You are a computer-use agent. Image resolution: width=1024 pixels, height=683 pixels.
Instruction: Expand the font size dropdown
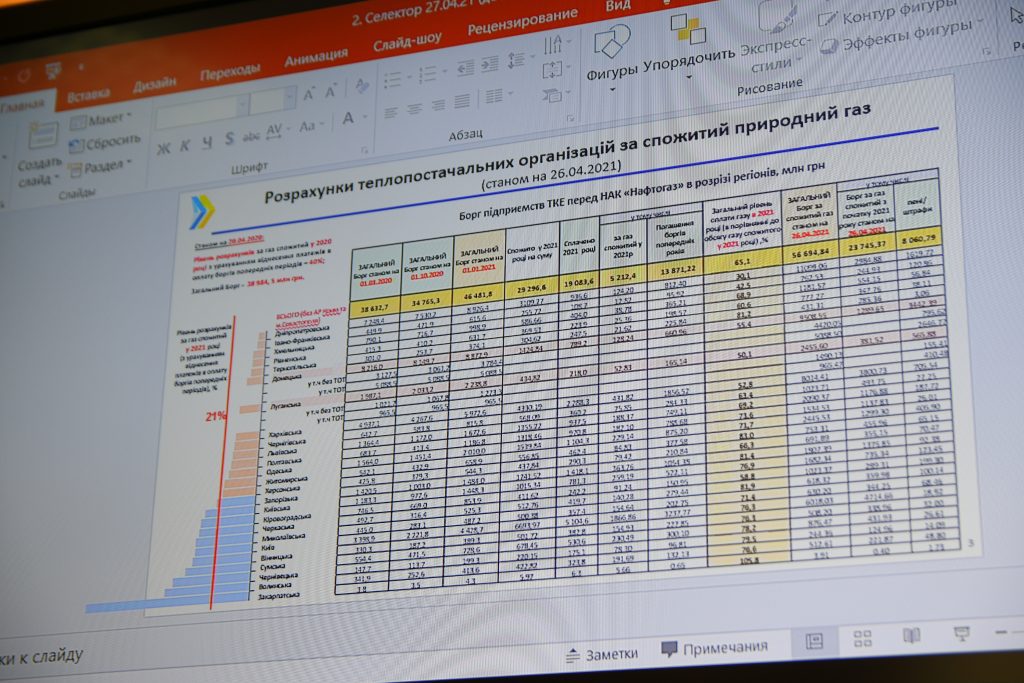(x=289, y=98)
